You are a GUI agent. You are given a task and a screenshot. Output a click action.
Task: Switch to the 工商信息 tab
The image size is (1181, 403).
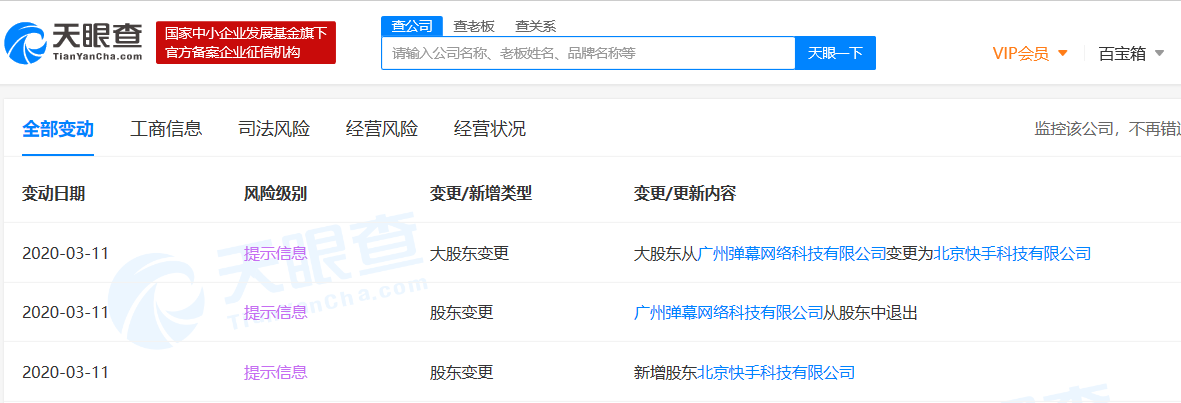click(x=166, y=129)
